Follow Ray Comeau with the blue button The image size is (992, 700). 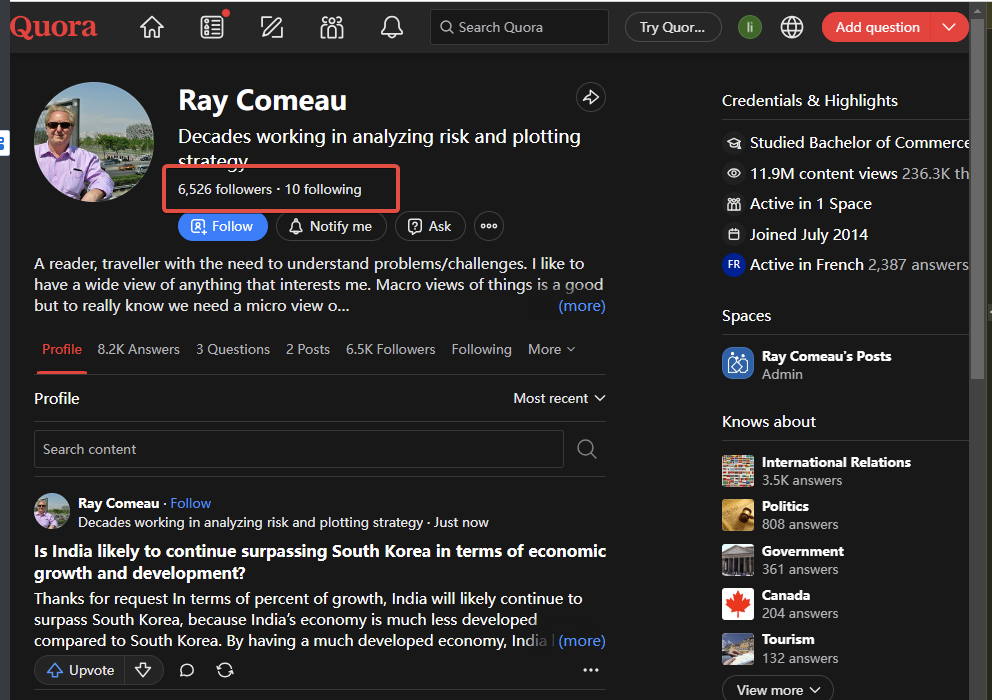coord(223,226)
